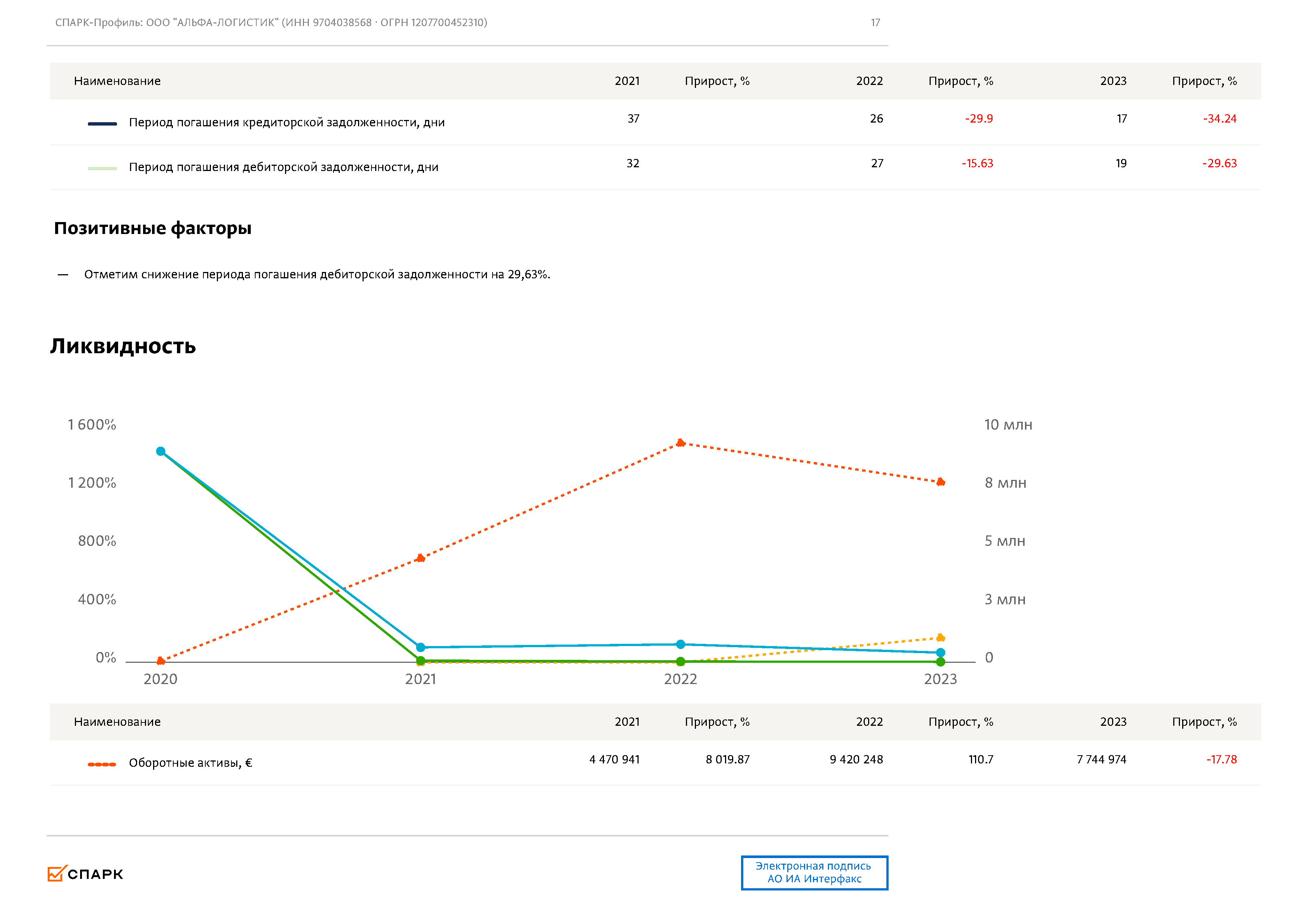Click the СПАРК logo in footer
Image resolution: width=1307 pixels, height=924 pixels.
coord(85,874)
